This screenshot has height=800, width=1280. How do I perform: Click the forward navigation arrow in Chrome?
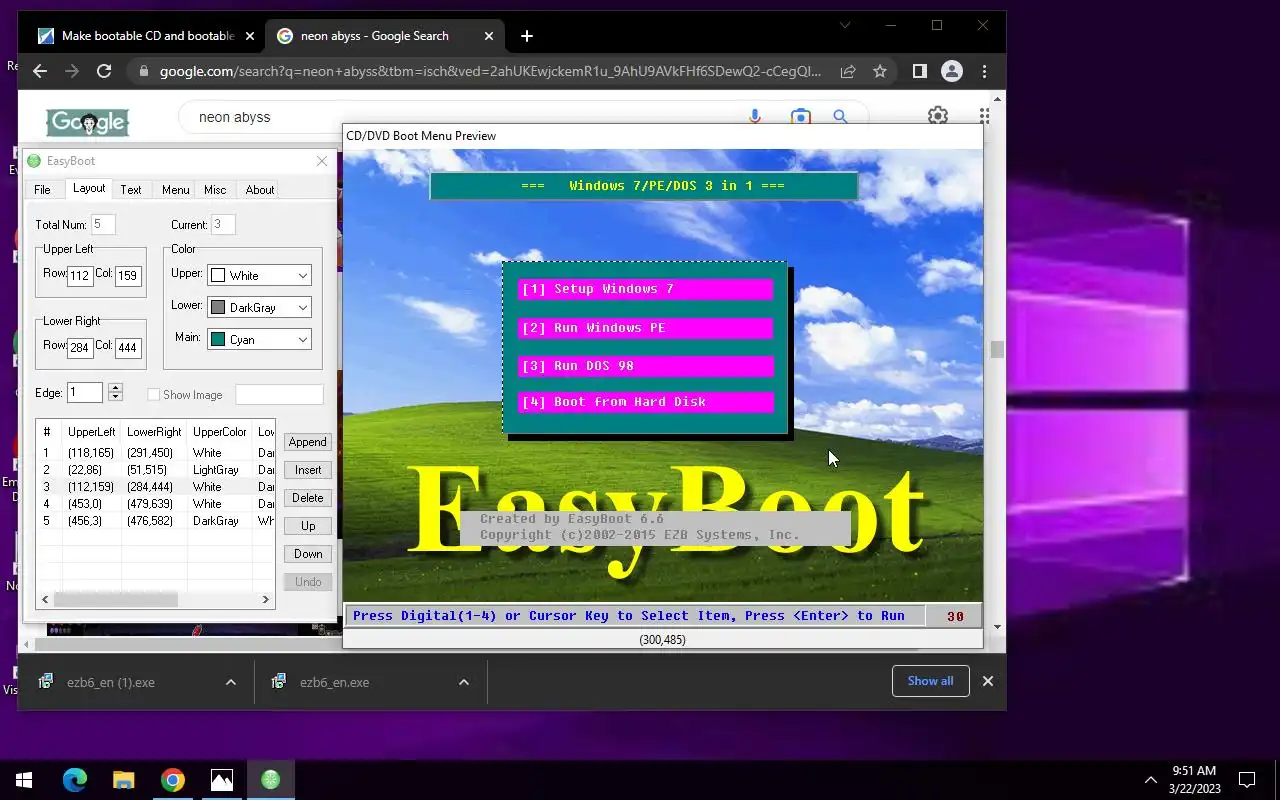click(72, 71)
